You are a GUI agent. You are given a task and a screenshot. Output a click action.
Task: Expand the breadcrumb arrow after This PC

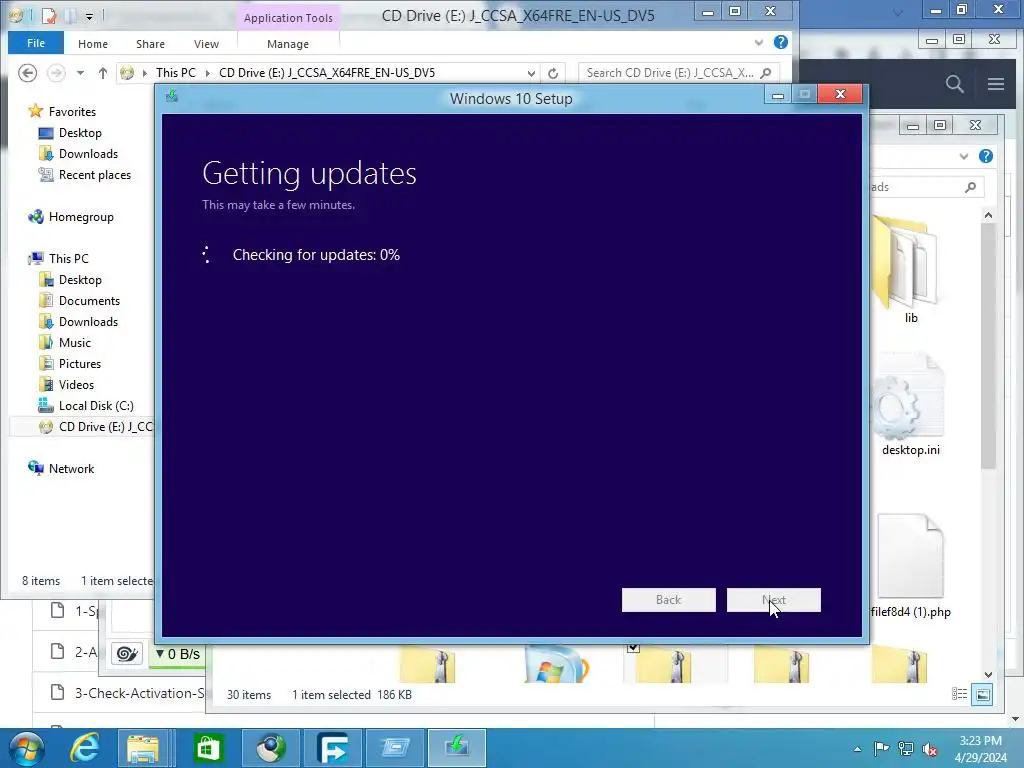(208, 73)
